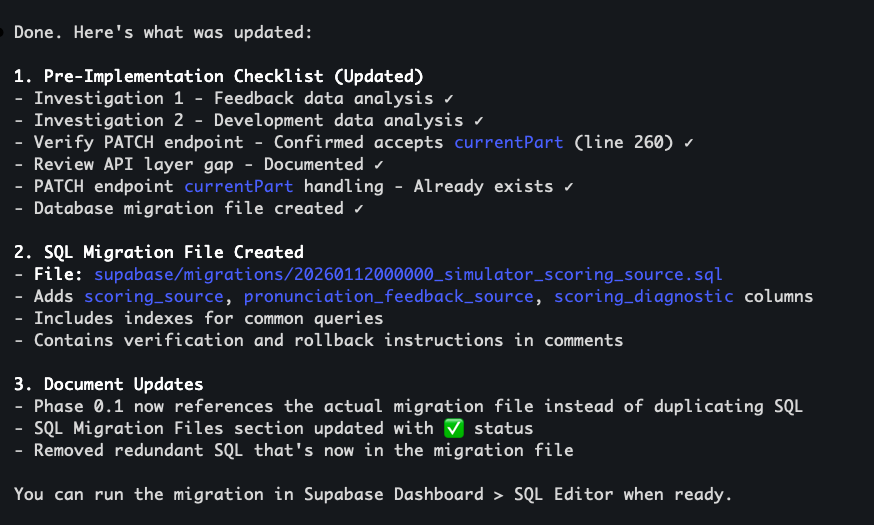Screen dimensions: 874x525
Task: Click the Includes indexes for common queries line
Action: click(208, 318)
